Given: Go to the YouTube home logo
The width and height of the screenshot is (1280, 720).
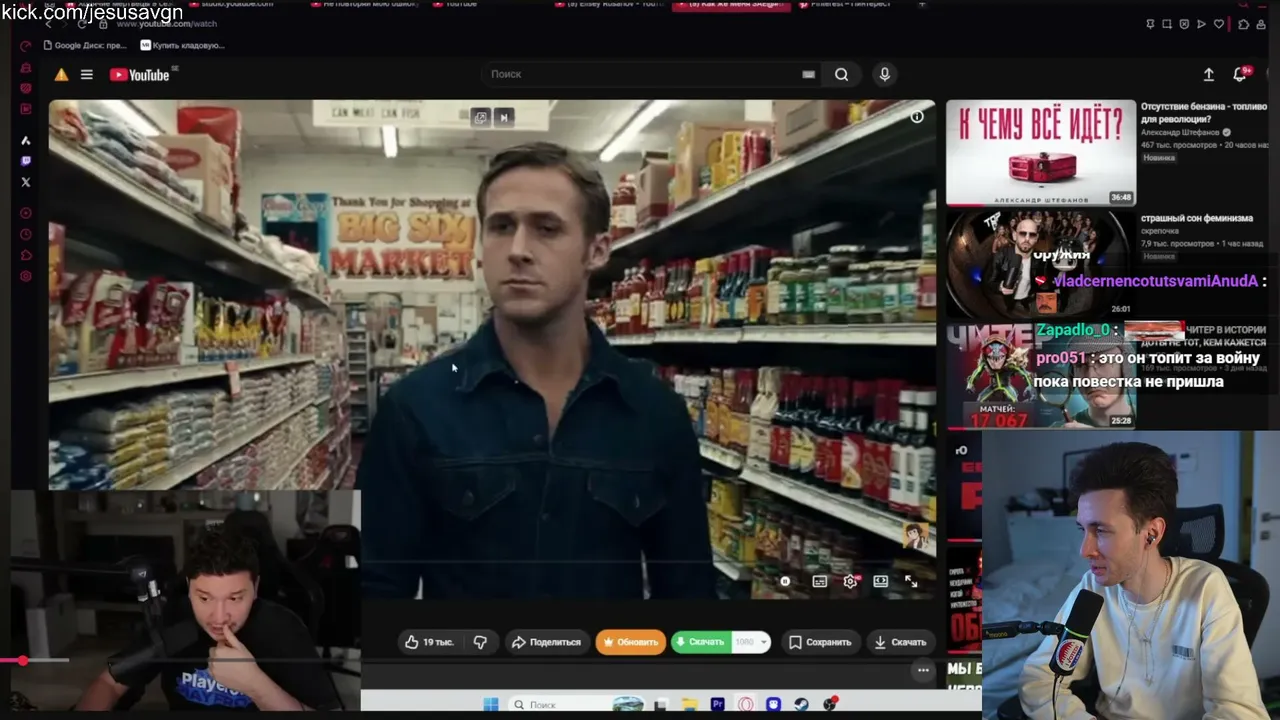Looking at the screenshot, I should coord(139,75).
